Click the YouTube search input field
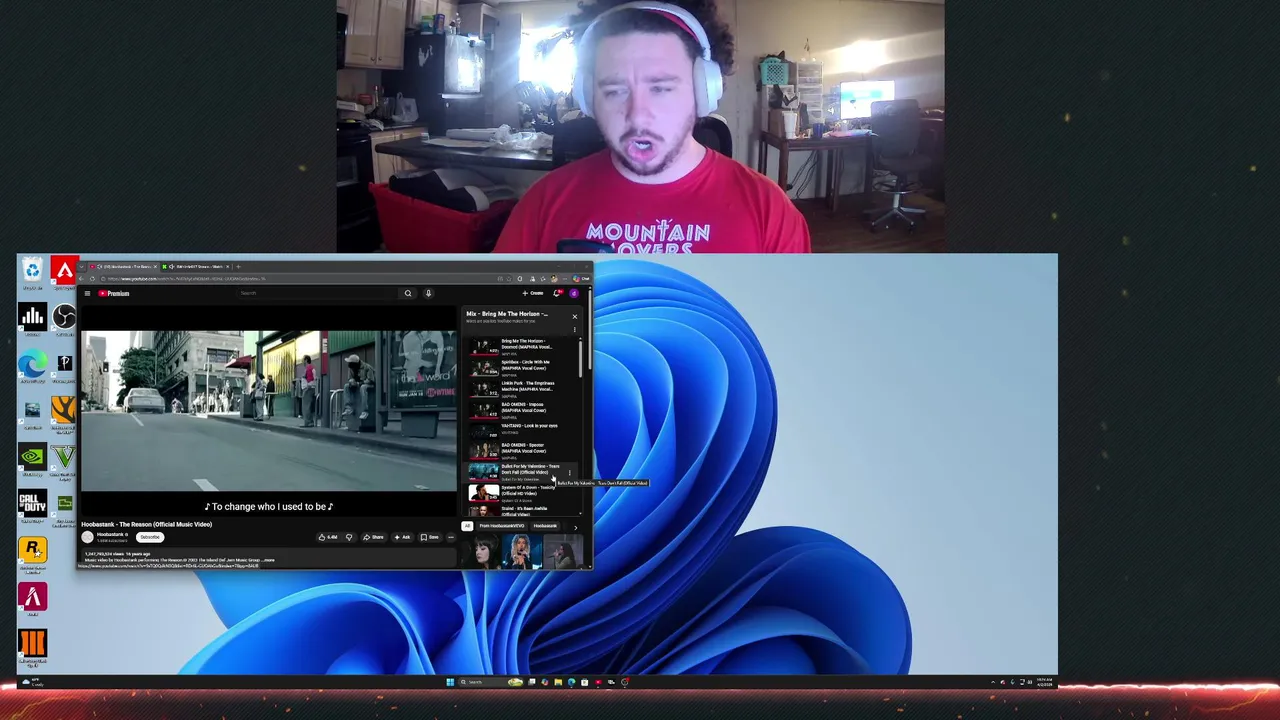 [x=316, y=293]
